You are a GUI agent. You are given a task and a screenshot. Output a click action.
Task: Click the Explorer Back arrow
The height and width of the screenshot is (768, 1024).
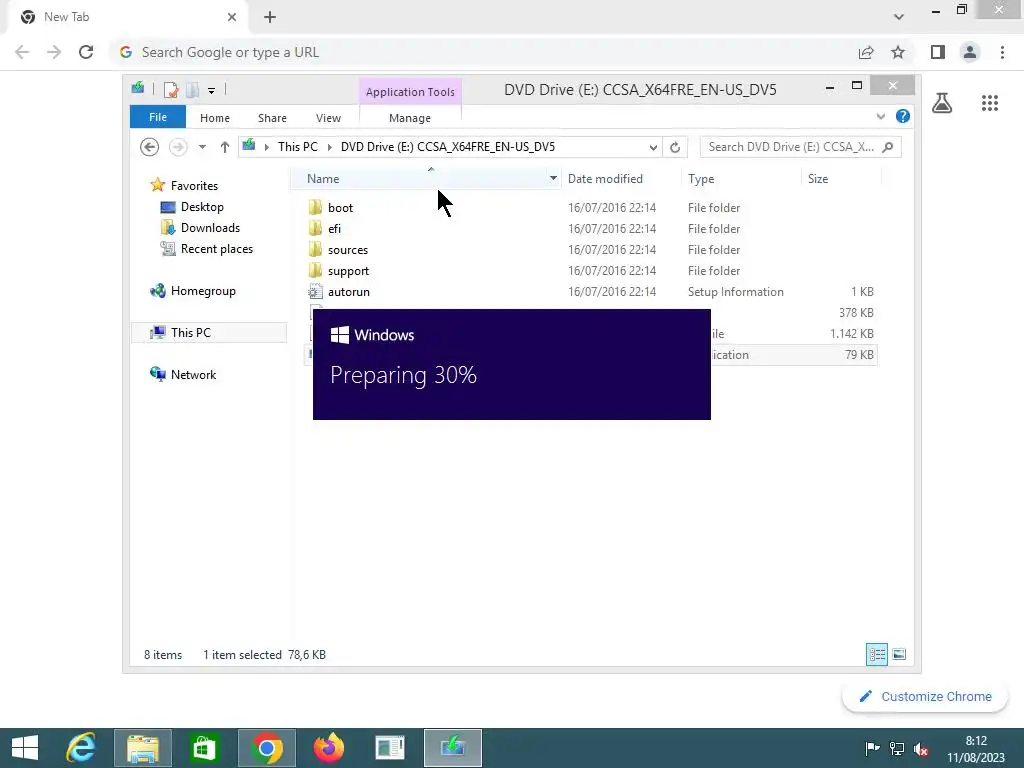point(150,147)
